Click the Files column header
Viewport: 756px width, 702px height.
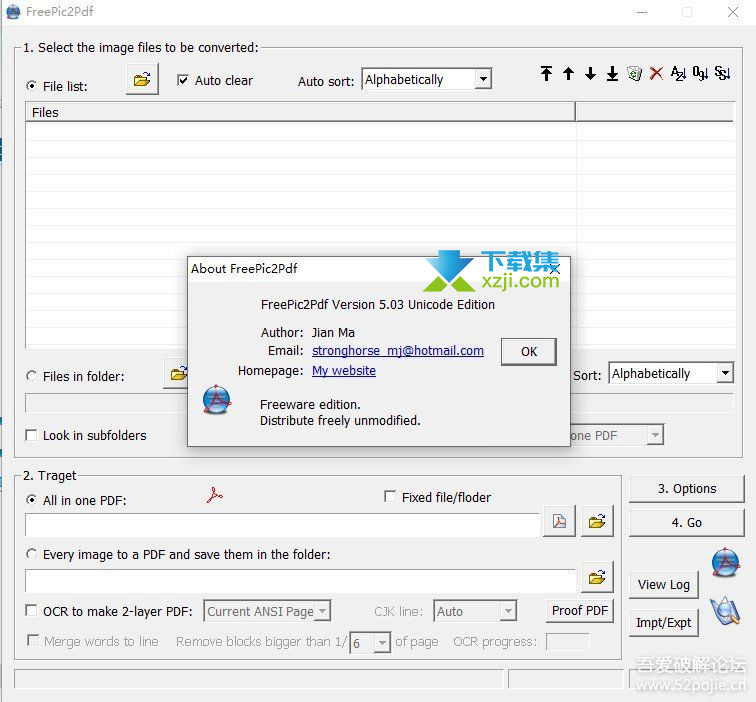coord(300,112)
